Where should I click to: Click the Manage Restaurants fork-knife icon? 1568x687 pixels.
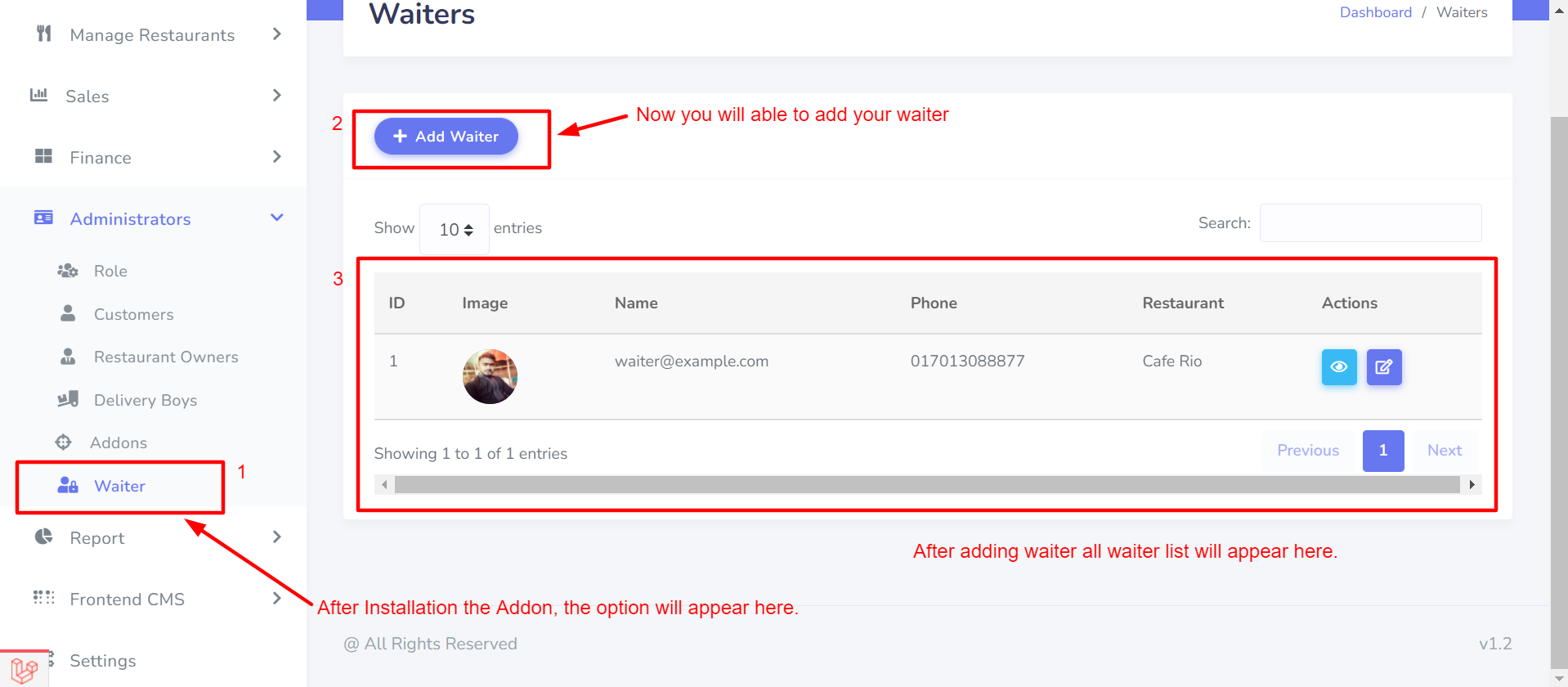44,34
